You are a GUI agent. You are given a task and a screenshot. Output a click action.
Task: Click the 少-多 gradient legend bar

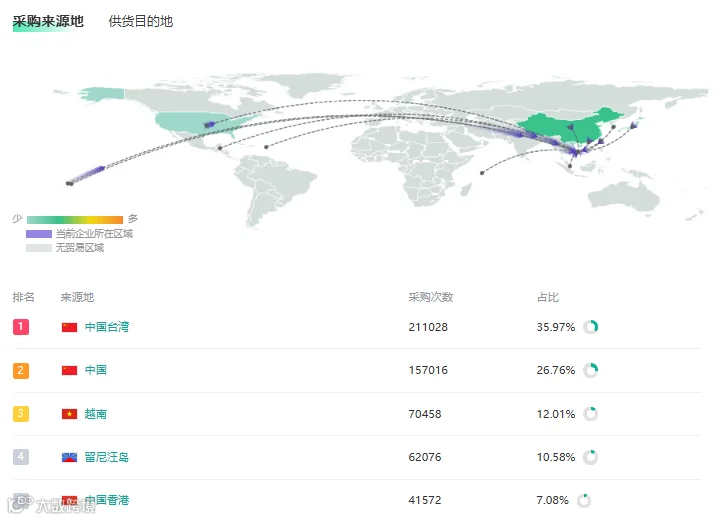click(x=75, y=220)
